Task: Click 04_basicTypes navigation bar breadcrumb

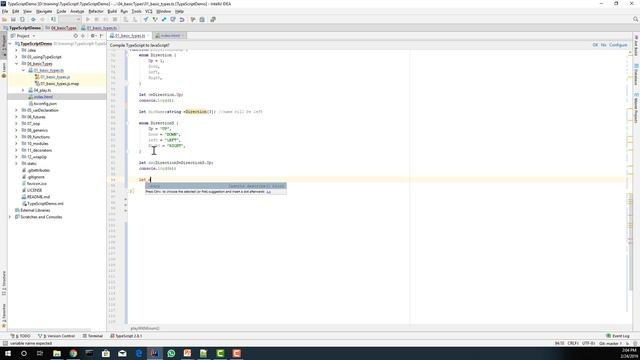Action: coord(61,28)
